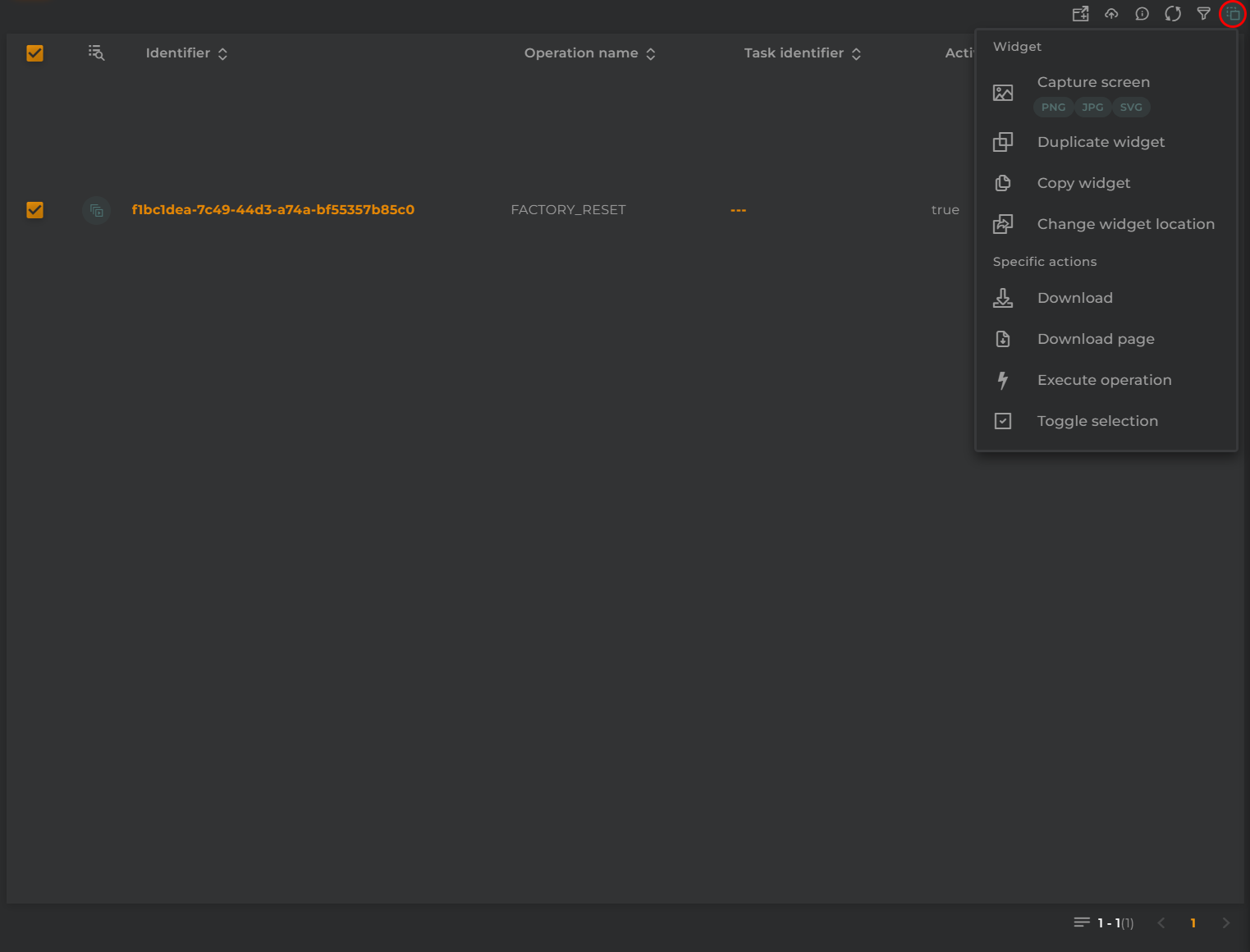The image size is (1250, 952).
Task: Click page number 1 in pagination
Action: pos(1193,923)
